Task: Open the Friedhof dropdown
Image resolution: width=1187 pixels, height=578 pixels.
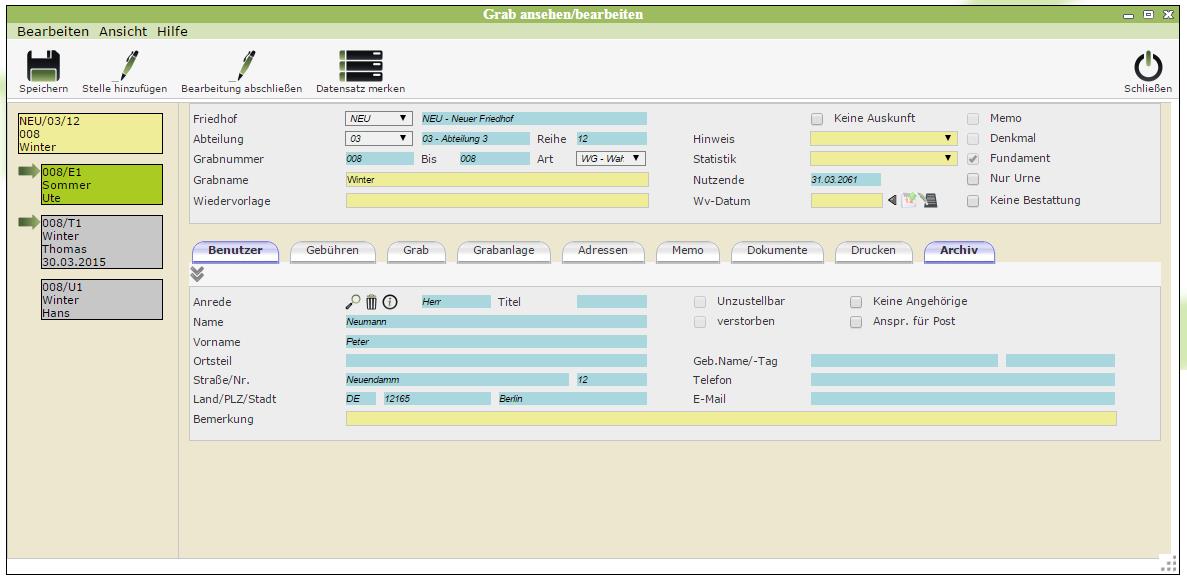Action: (378, 119)
